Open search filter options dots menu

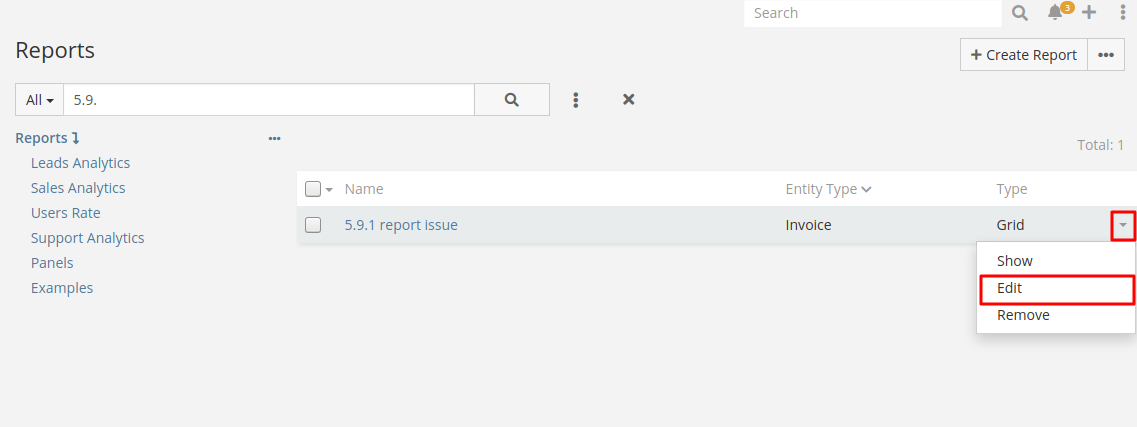(x=576, y=100)
